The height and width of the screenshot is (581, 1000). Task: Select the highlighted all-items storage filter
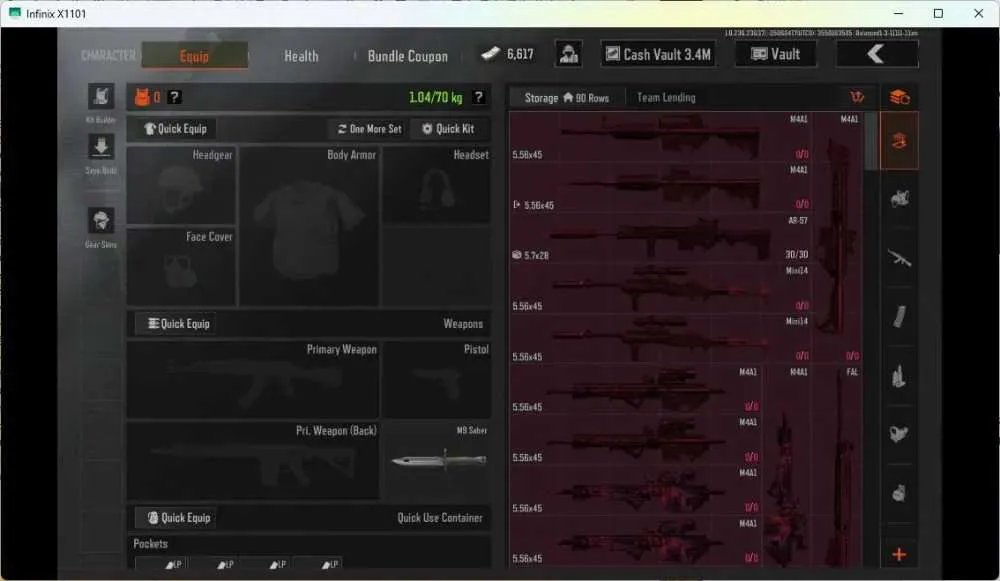coord(899,141)
